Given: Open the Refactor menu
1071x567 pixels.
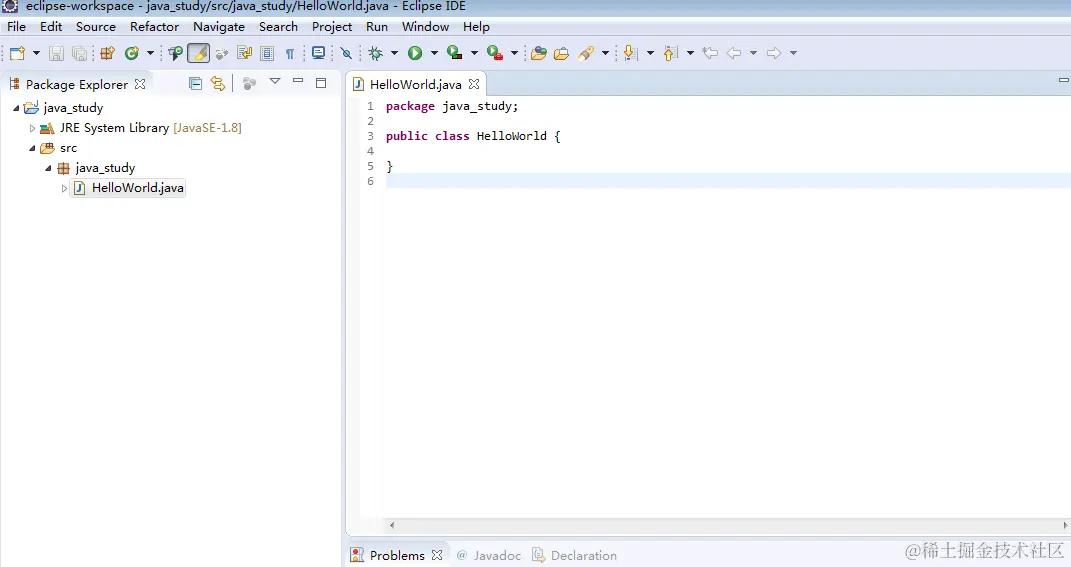Looking at the screenshot, I should tap(154, 27).
